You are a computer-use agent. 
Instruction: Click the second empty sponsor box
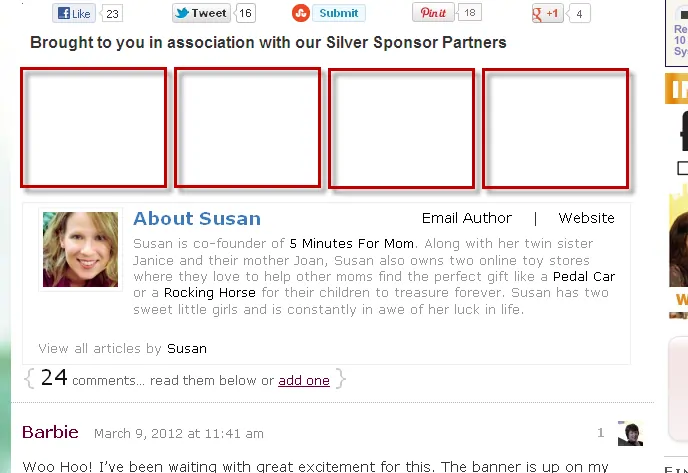click(x=247, y=128)
